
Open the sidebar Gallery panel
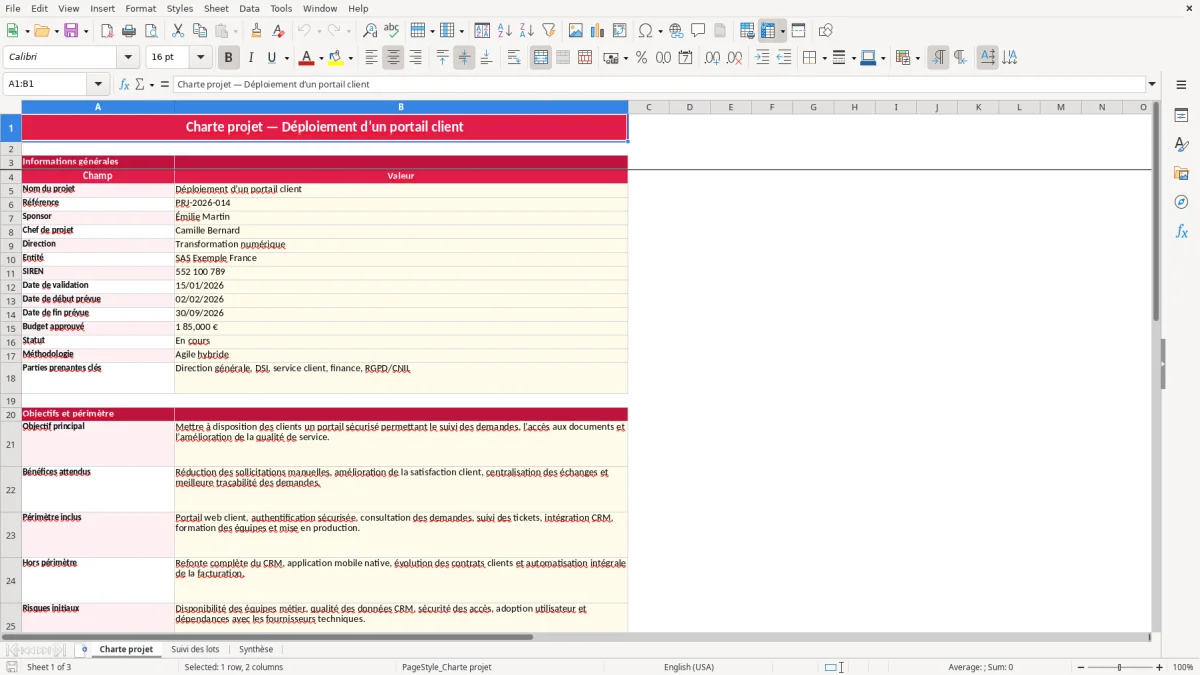click(1181, 174)
